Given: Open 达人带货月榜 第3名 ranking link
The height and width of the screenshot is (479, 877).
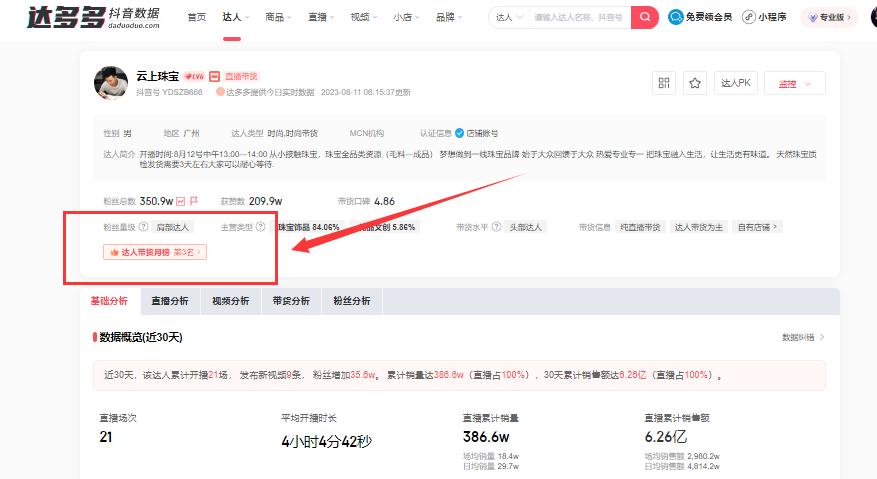Looking at the screenshot, I should point(155,252).
